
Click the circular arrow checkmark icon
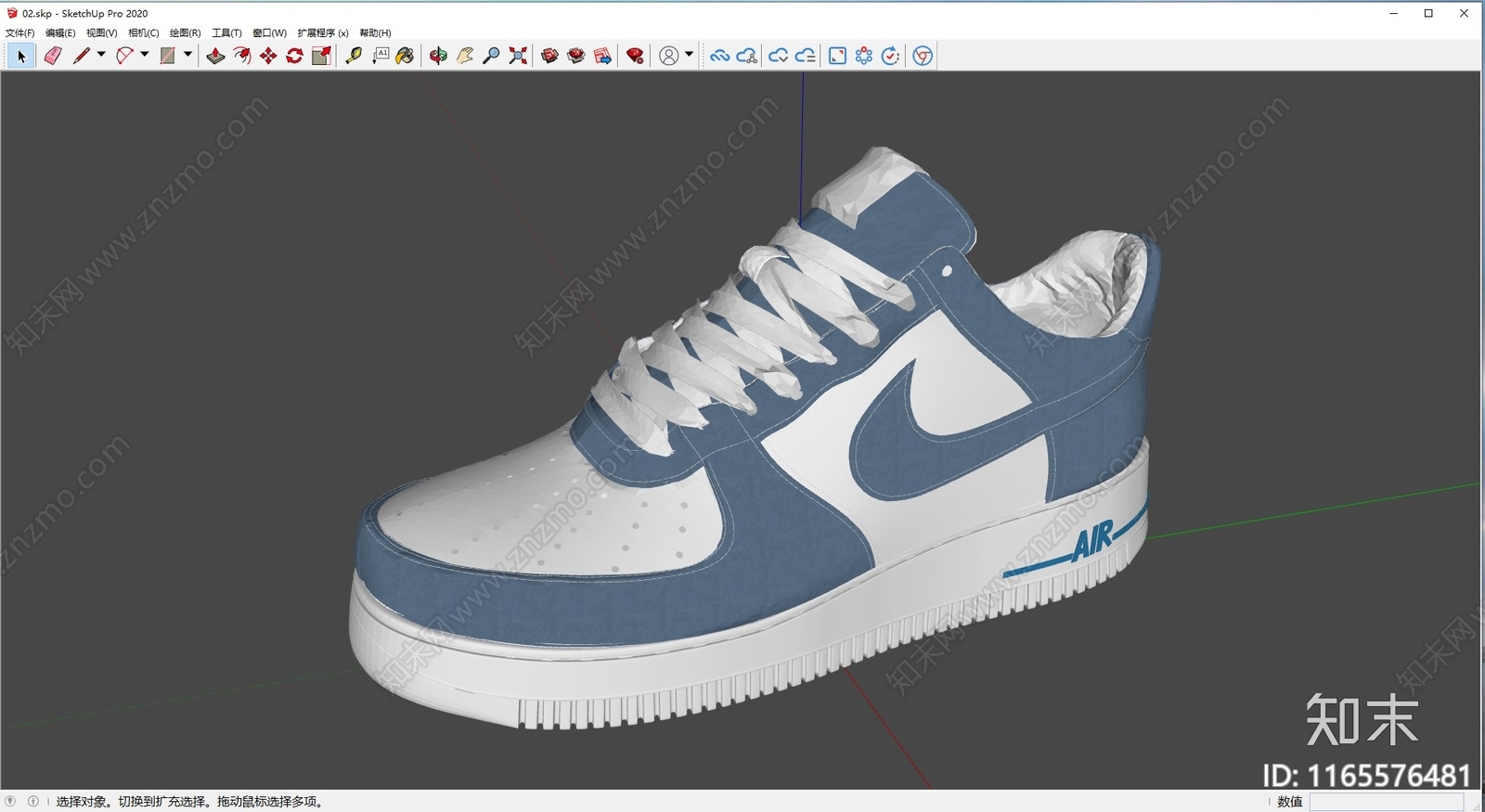pyautogui.click(x=890, y=57)
